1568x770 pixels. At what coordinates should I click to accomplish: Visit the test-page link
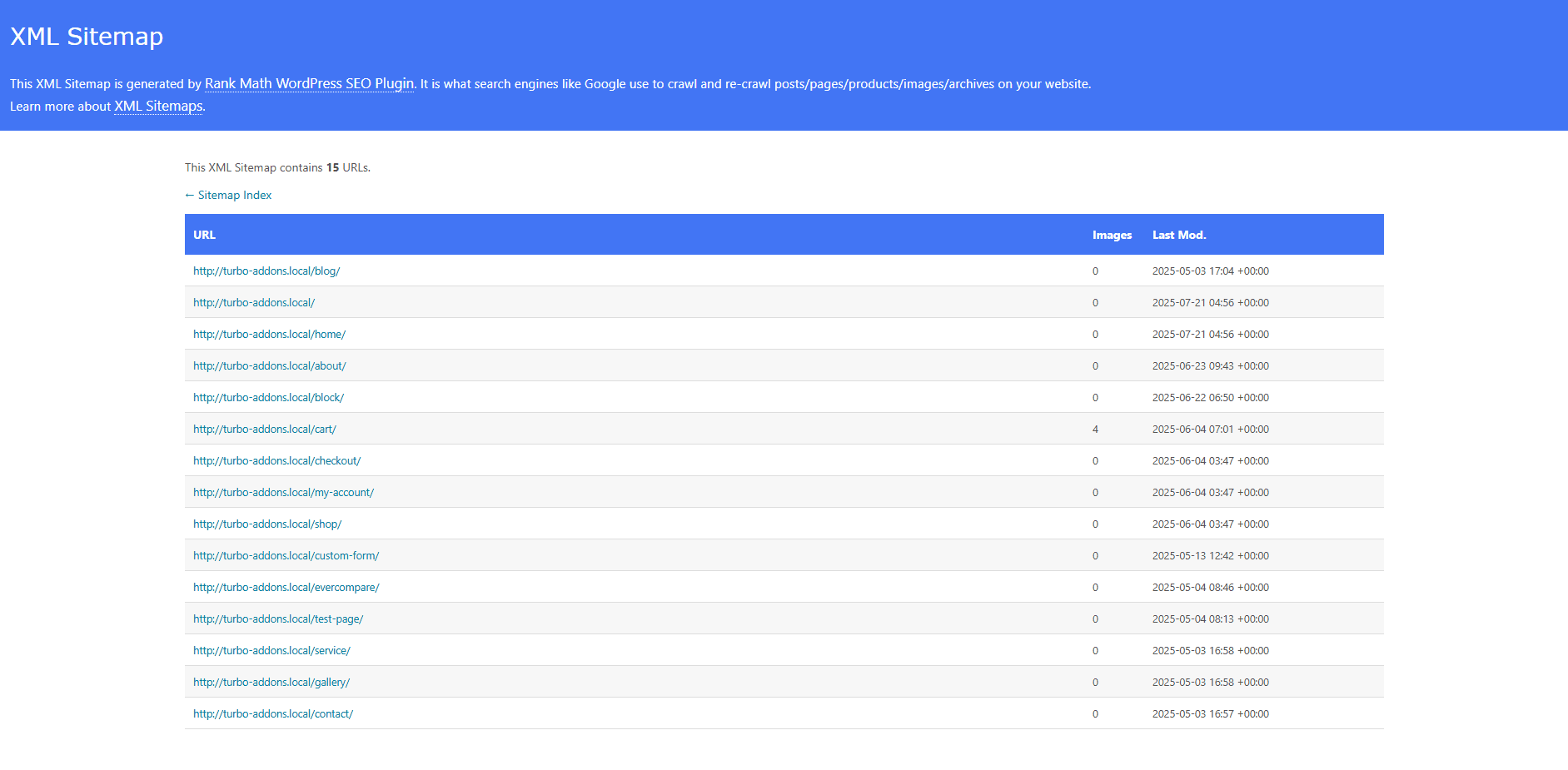click(x=278, y=618)
